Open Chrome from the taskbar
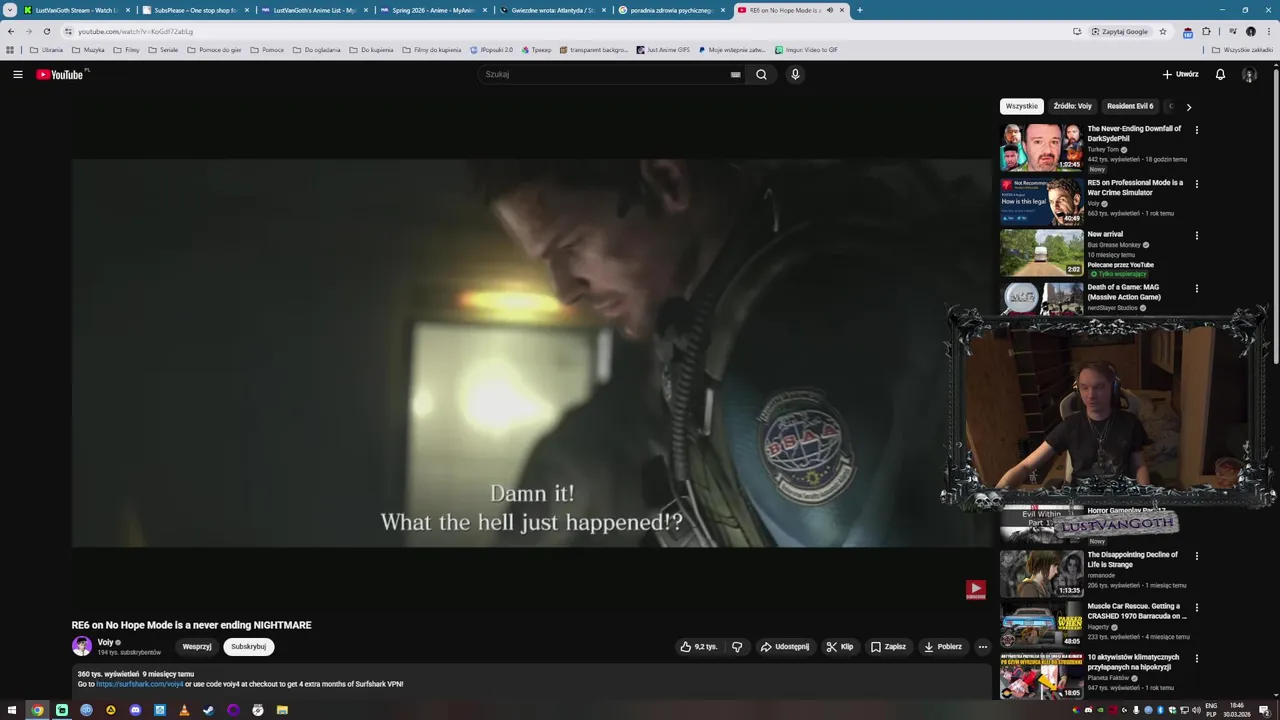 (37, 710)
